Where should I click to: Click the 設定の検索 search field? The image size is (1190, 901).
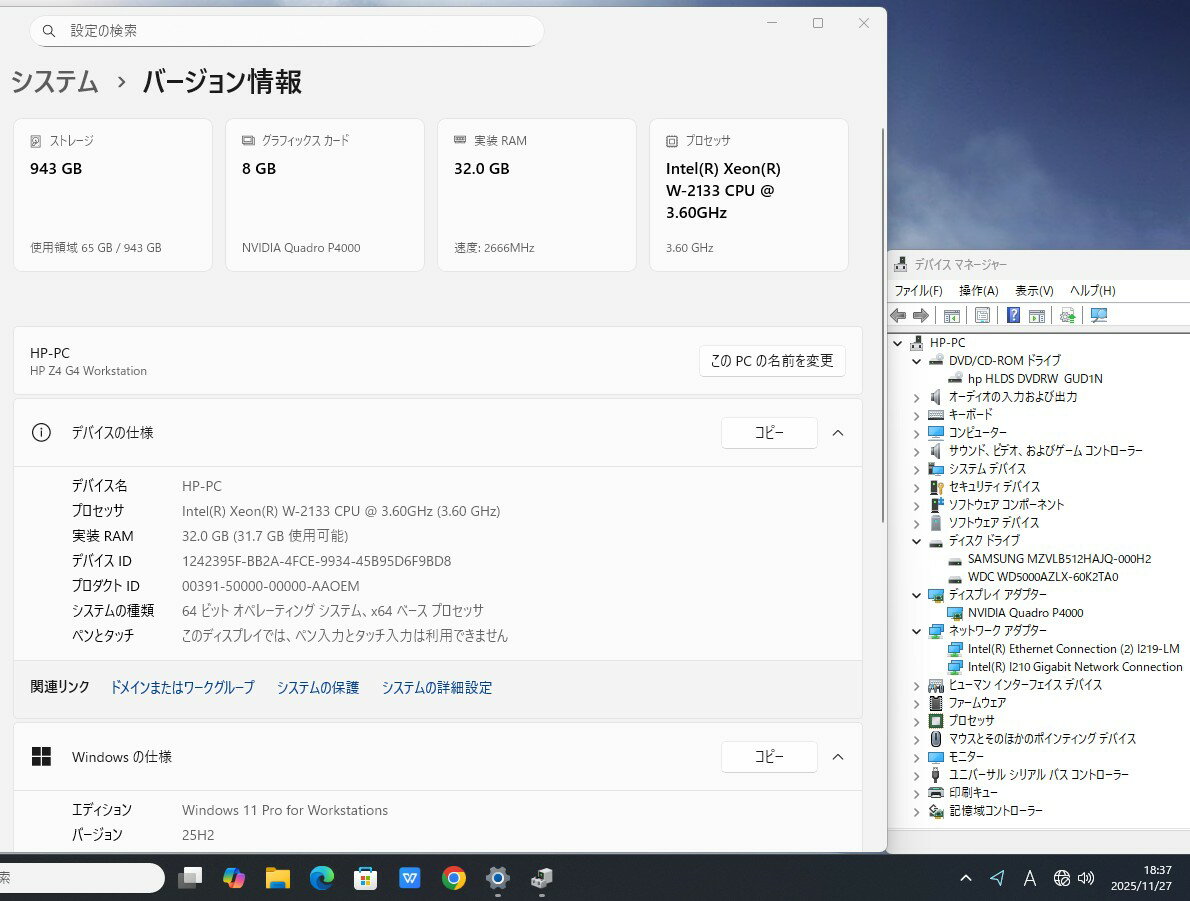(x=287, y=31)
